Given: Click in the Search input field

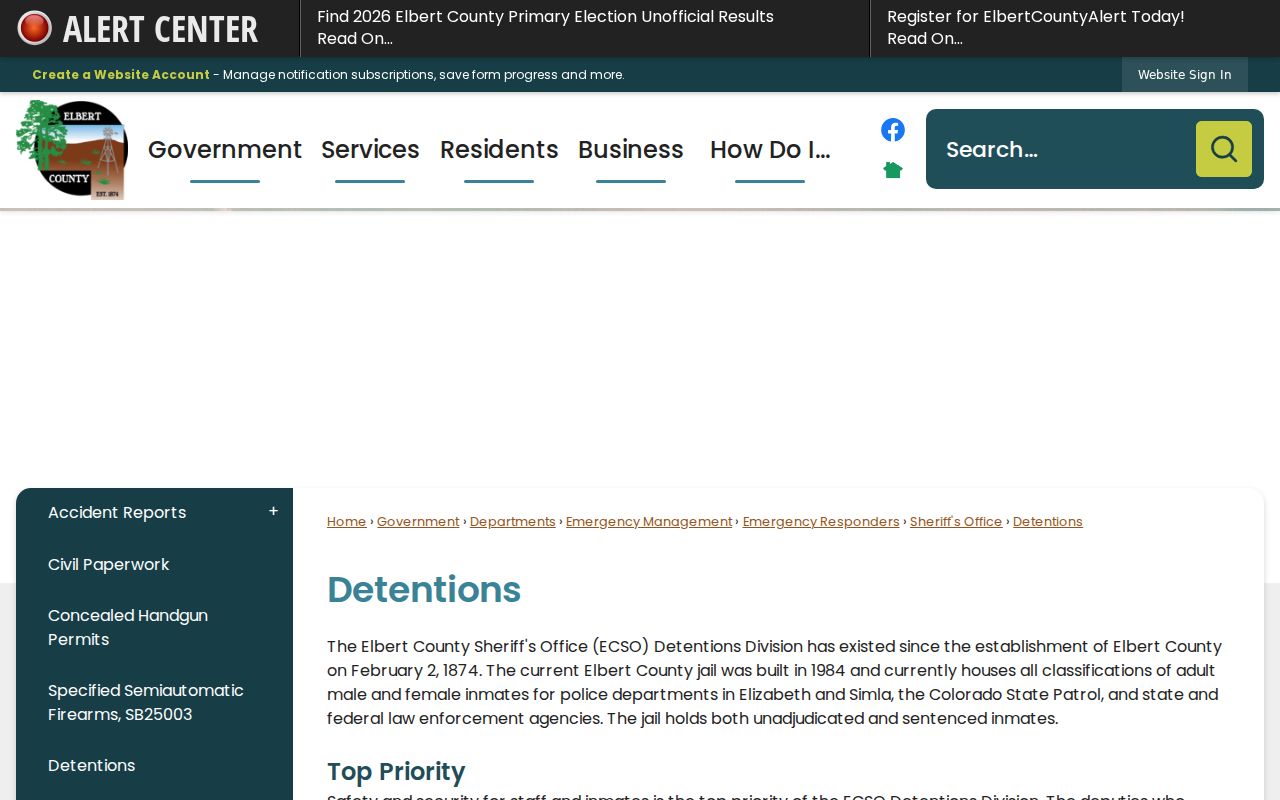Looking at the screenshot, I should 1062,149.
